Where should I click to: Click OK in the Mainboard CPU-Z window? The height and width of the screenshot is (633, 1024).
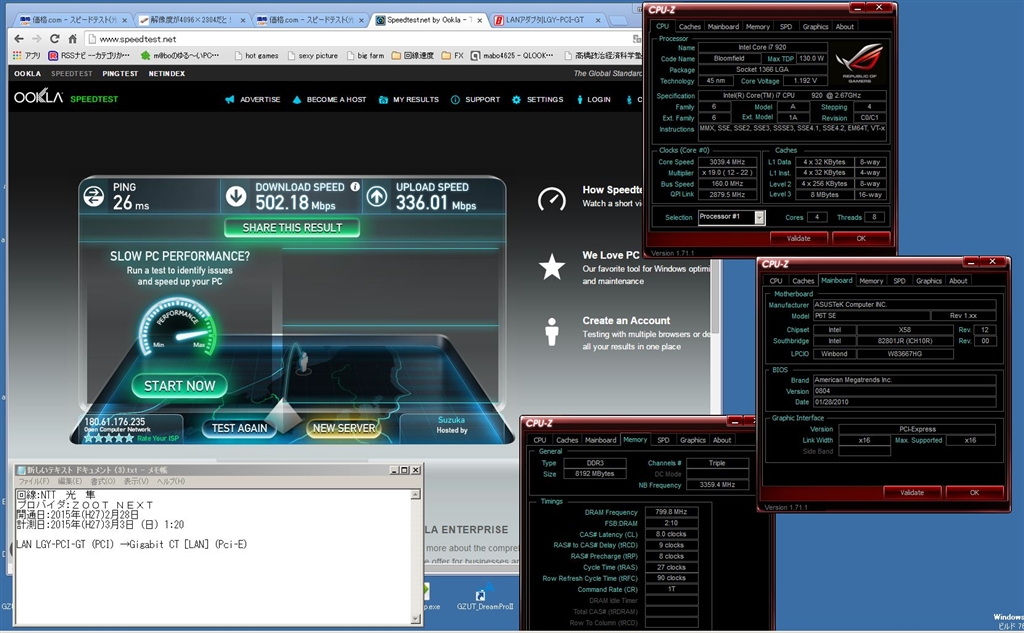pos(974,493)
